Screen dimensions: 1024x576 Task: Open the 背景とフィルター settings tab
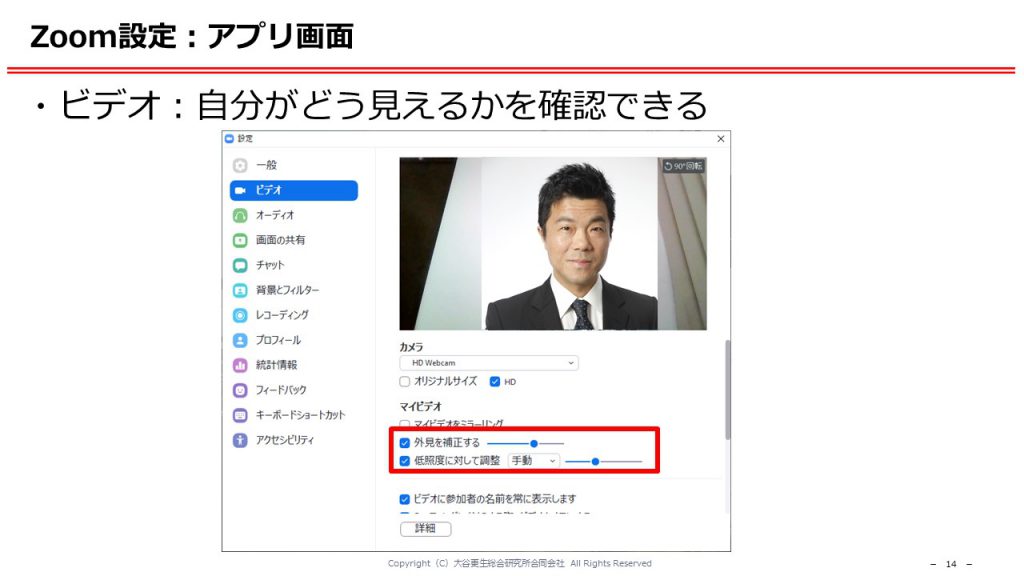[x=294, y=291]
